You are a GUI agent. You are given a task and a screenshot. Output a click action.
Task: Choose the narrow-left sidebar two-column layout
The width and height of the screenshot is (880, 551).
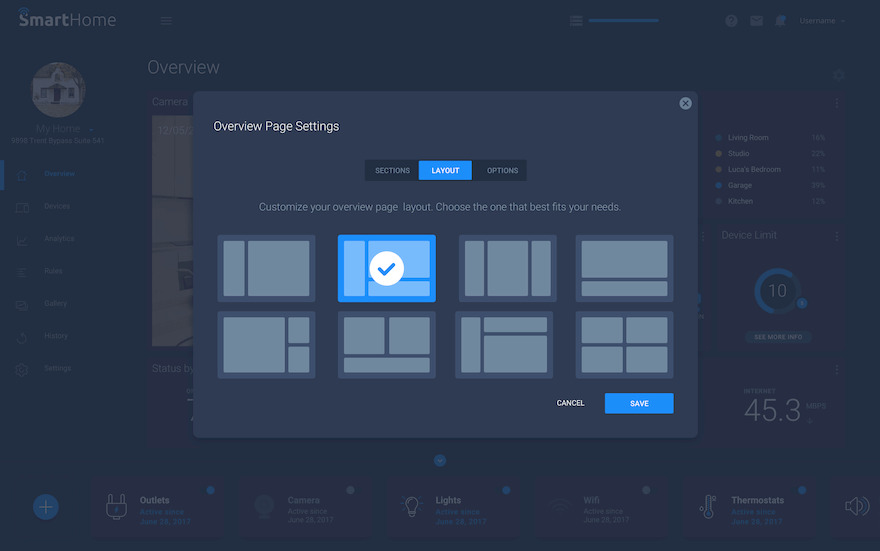pos(266,268)
